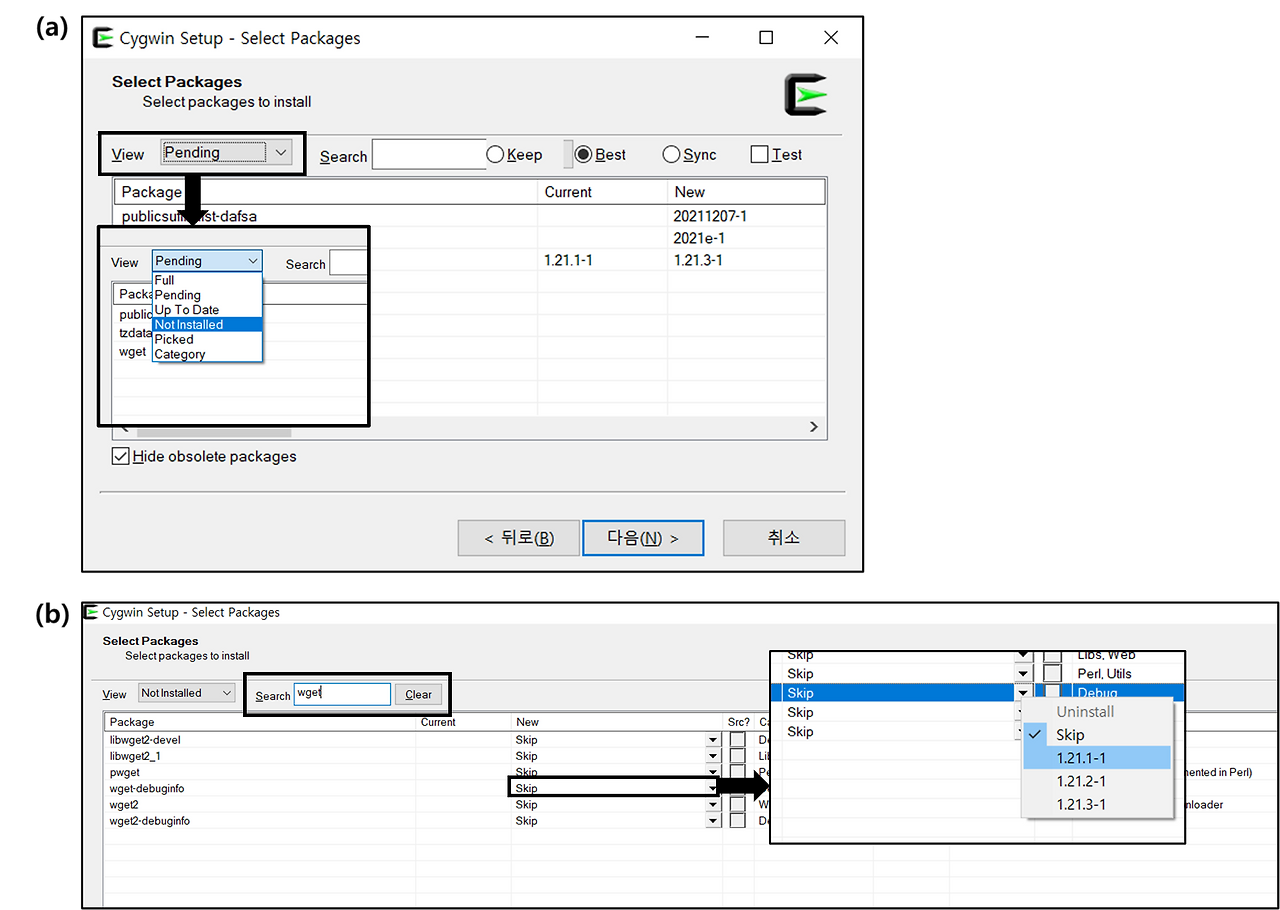This screenshot has width=1280, height=910.
Task: Select the Sync radio button
Action: (x=670, y=154)
